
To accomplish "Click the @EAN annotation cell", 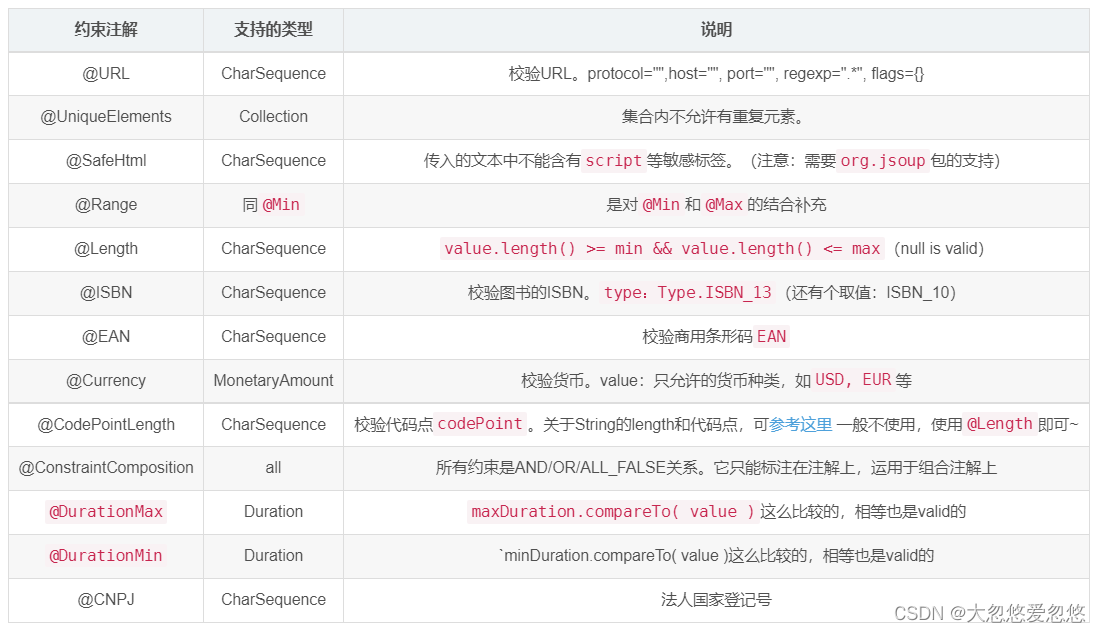I will [106, 337].
